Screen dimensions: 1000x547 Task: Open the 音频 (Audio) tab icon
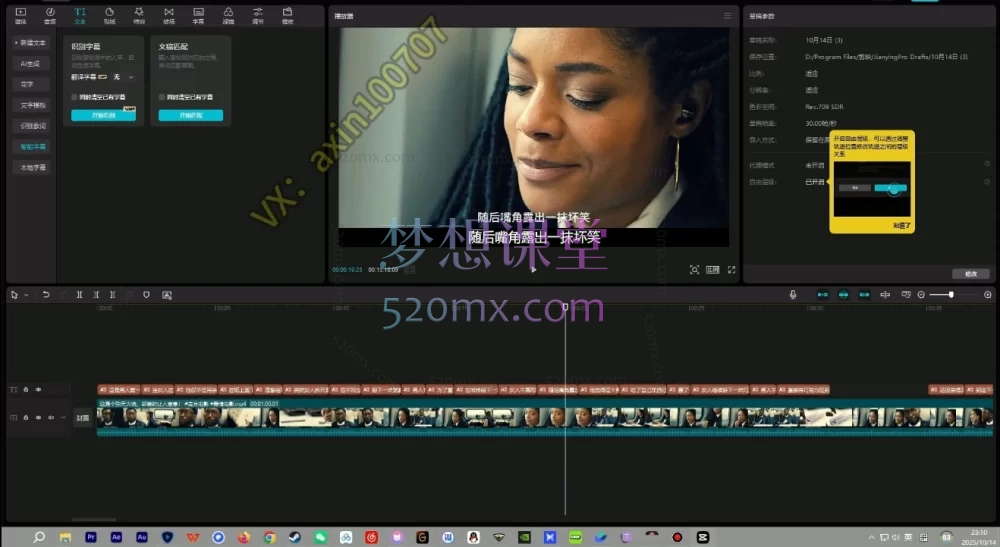click(x=50, y=14)
